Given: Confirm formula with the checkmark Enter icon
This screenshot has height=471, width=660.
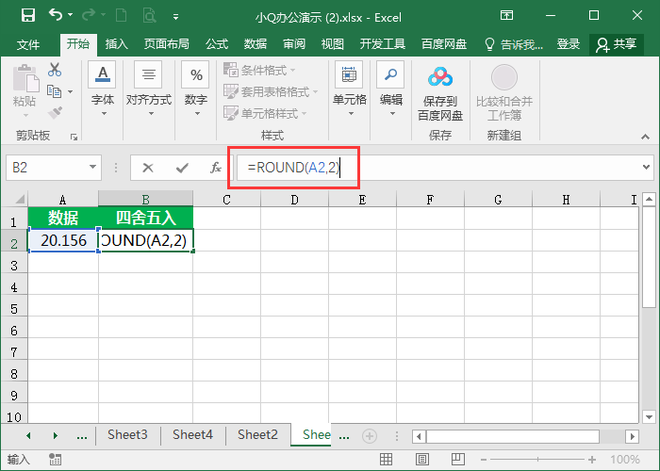Looking at the screenshot, I should click(181, 169).
